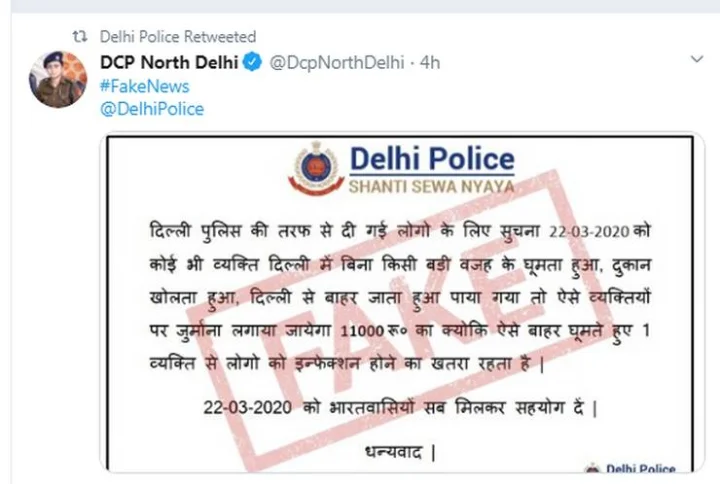720x484 pixels.
Task: Click the red FAKE stamp on image
Action: 399,319
